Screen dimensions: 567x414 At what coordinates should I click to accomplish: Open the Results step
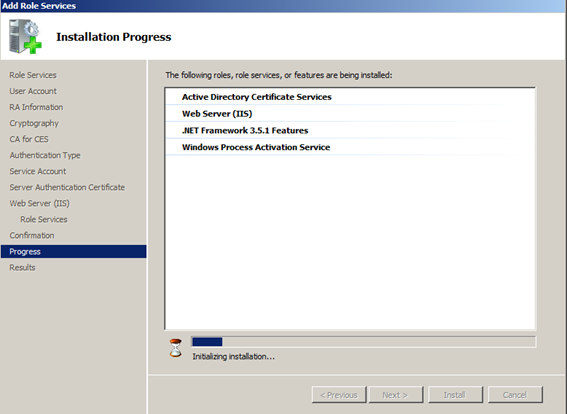(22, 268)
